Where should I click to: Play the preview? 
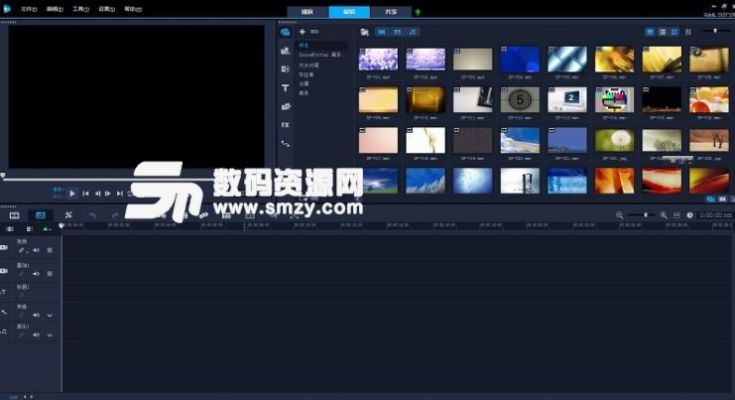pyautogui.click(x=72, y=193)
